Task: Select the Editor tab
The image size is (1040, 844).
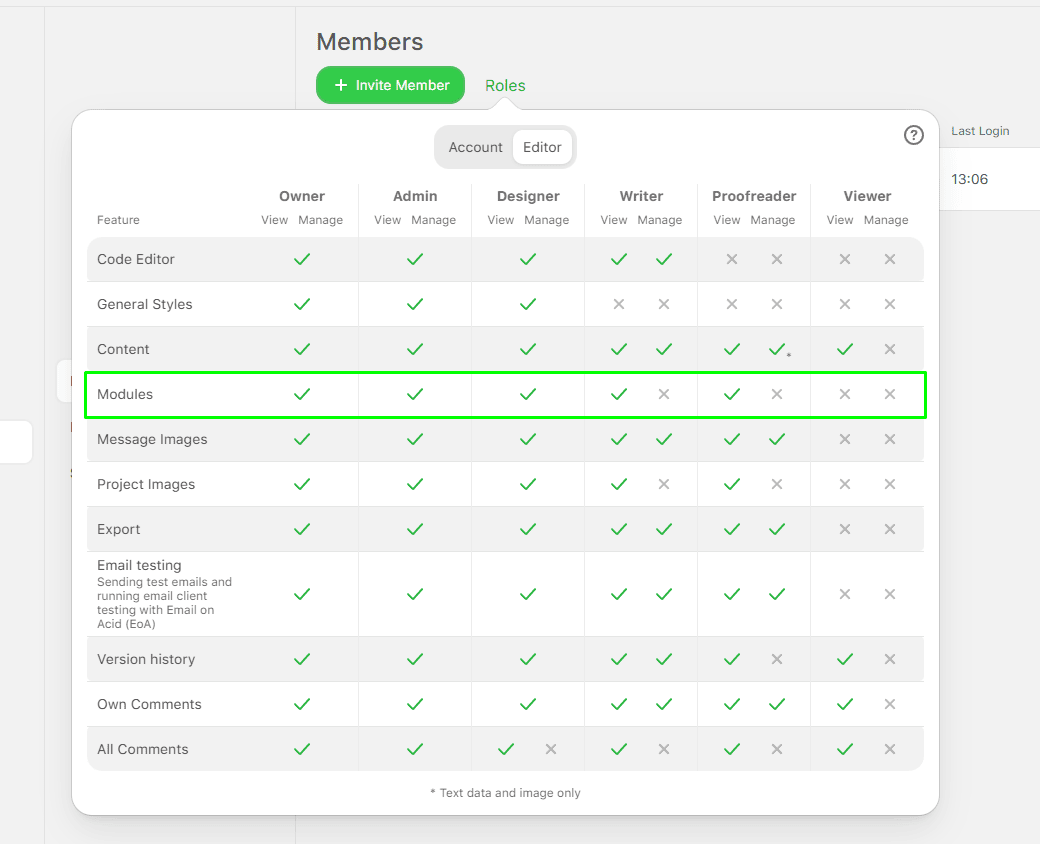Action: [x=542, y=147]
